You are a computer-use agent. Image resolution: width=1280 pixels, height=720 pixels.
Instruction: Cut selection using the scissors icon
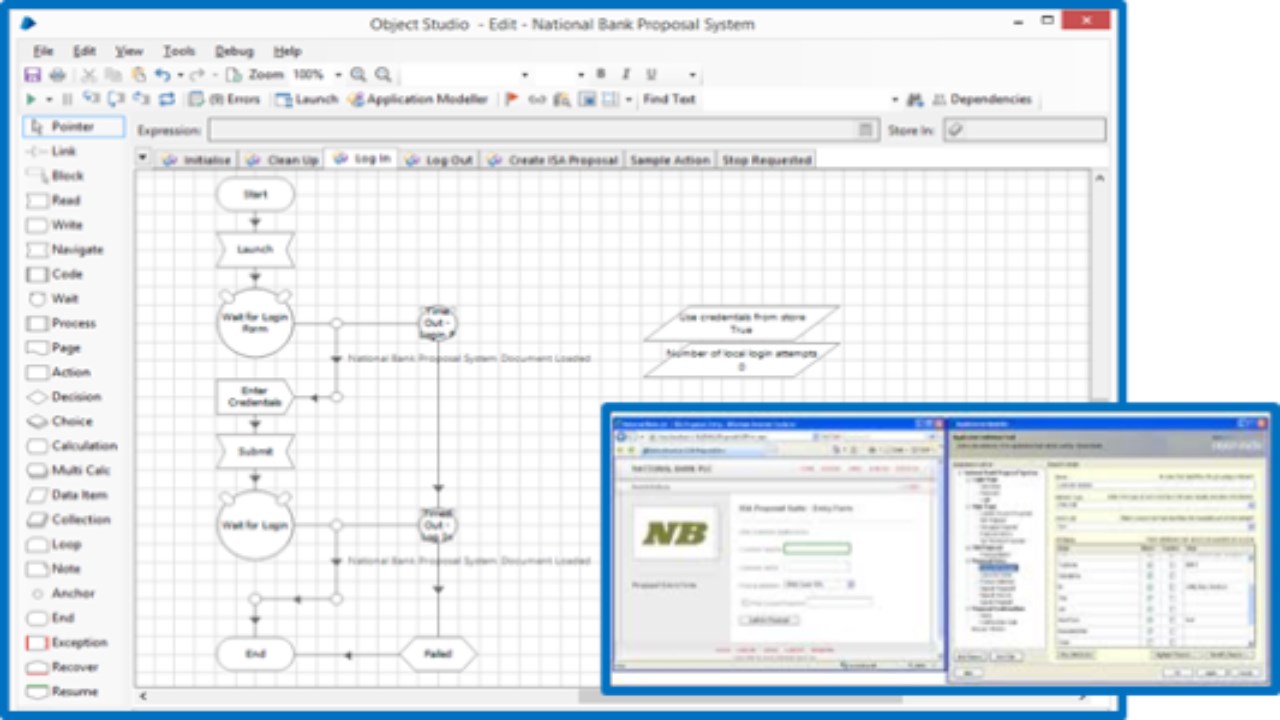pyautogui.click(x=90, y=75)
